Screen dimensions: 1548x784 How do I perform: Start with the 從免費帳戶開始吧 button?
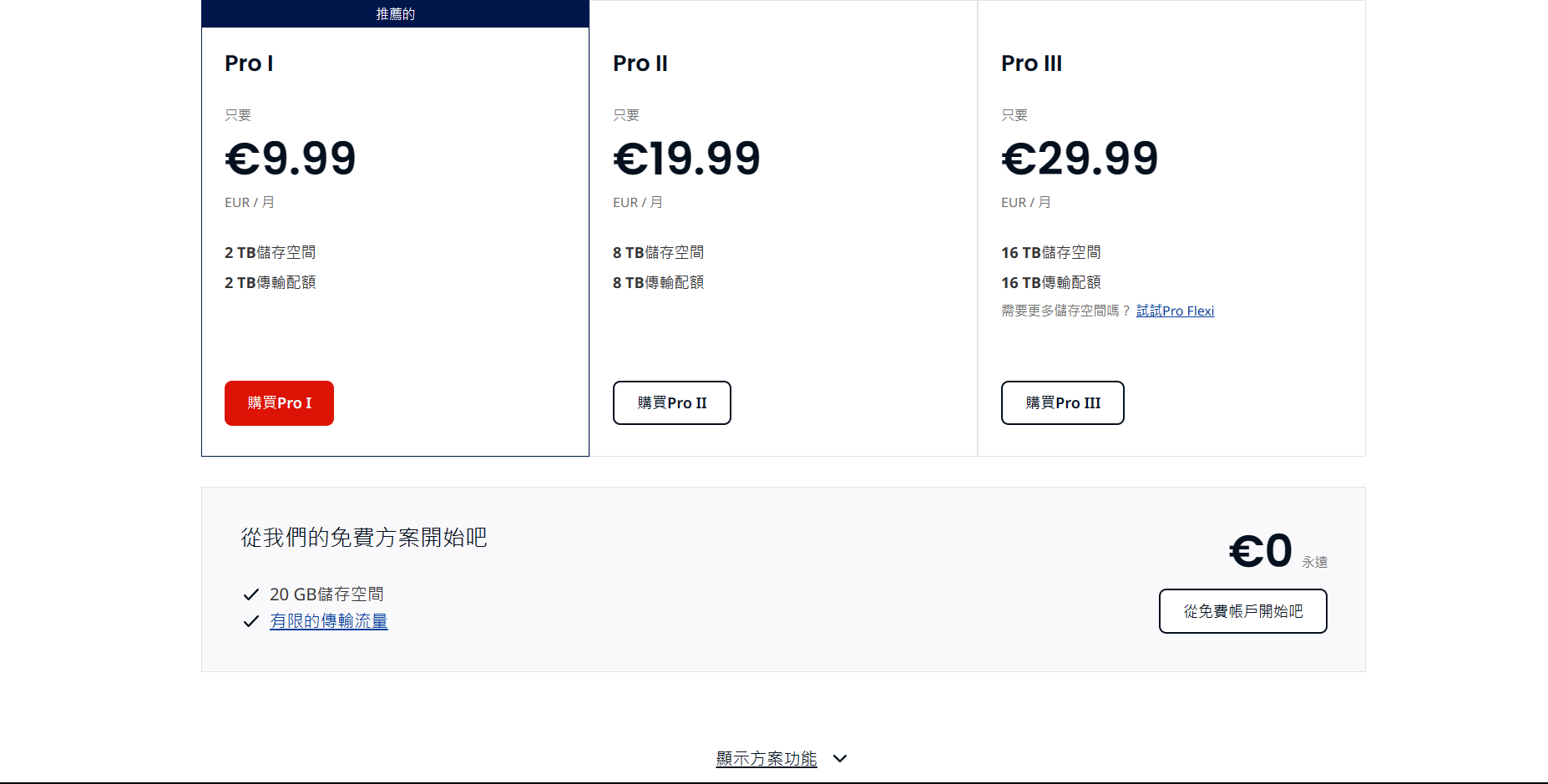[1242, 611]
